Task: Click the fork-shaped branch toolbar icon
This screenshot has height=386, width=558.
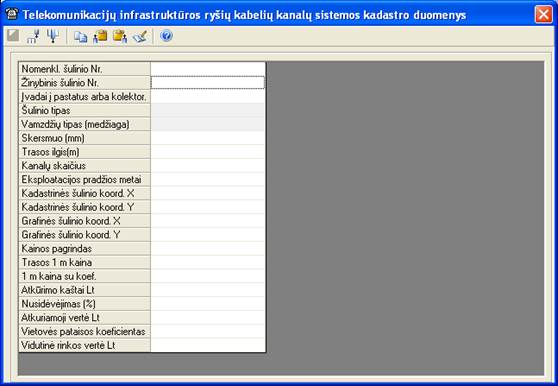Action: pyautogui.click(x=53, y=36)
